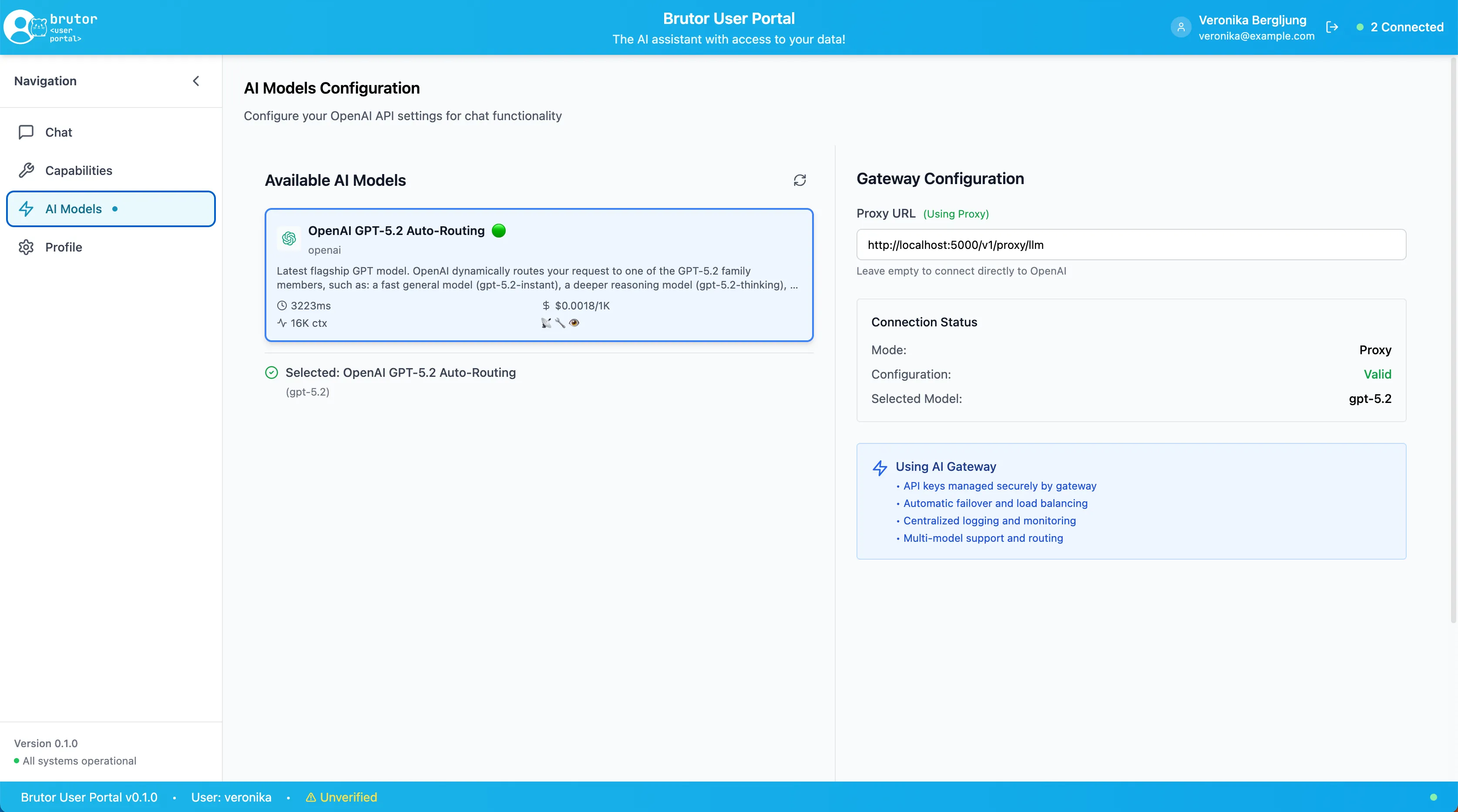1458x812 pixels.
Task: Click the (Using Proxy) label
Action: click(x=956, y=214)
